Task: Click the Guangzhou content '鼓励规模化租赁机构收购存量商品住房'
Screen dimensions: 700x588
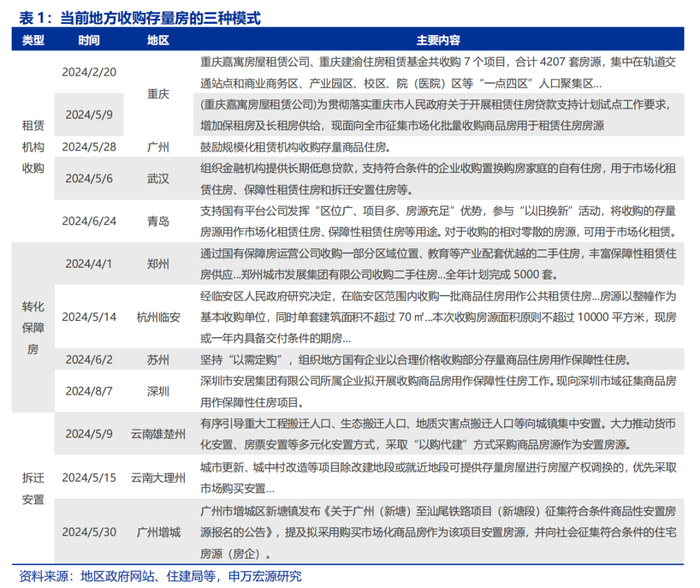Action: point(296,147)
